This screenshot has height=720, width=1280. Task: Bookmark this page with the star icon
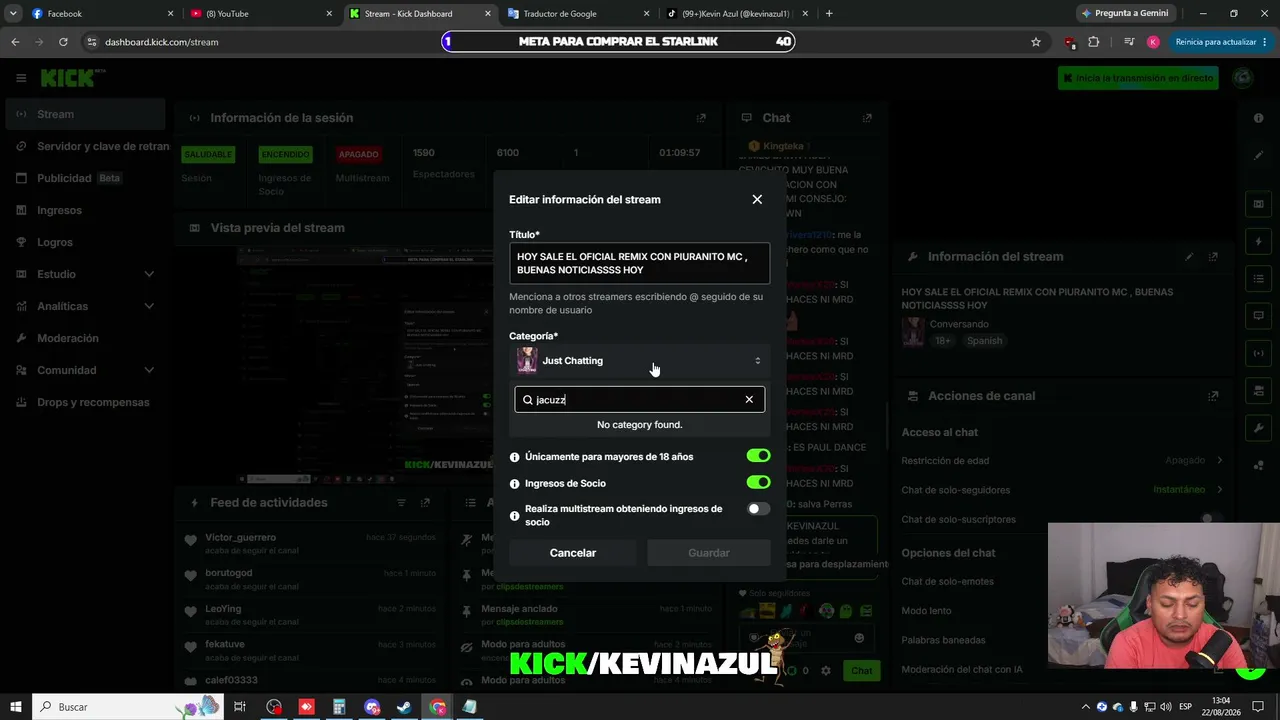(x=1036, y=42)
